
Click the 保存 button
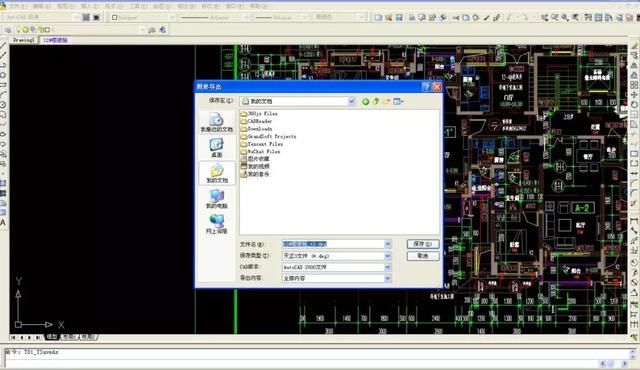[423, 244]
